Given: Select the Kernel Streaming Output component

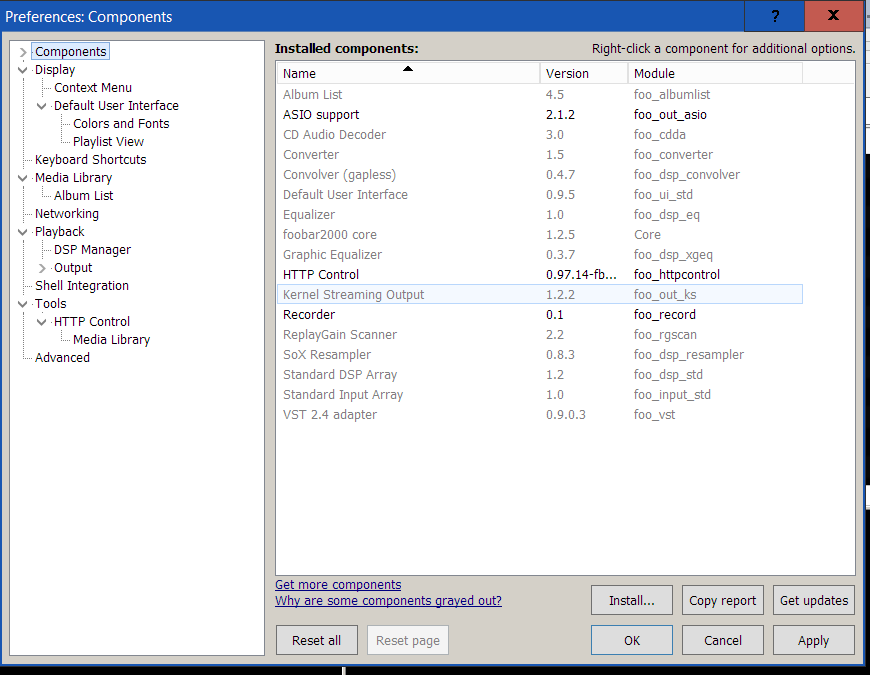Looking at the screenshot, I should click(540, 295).
